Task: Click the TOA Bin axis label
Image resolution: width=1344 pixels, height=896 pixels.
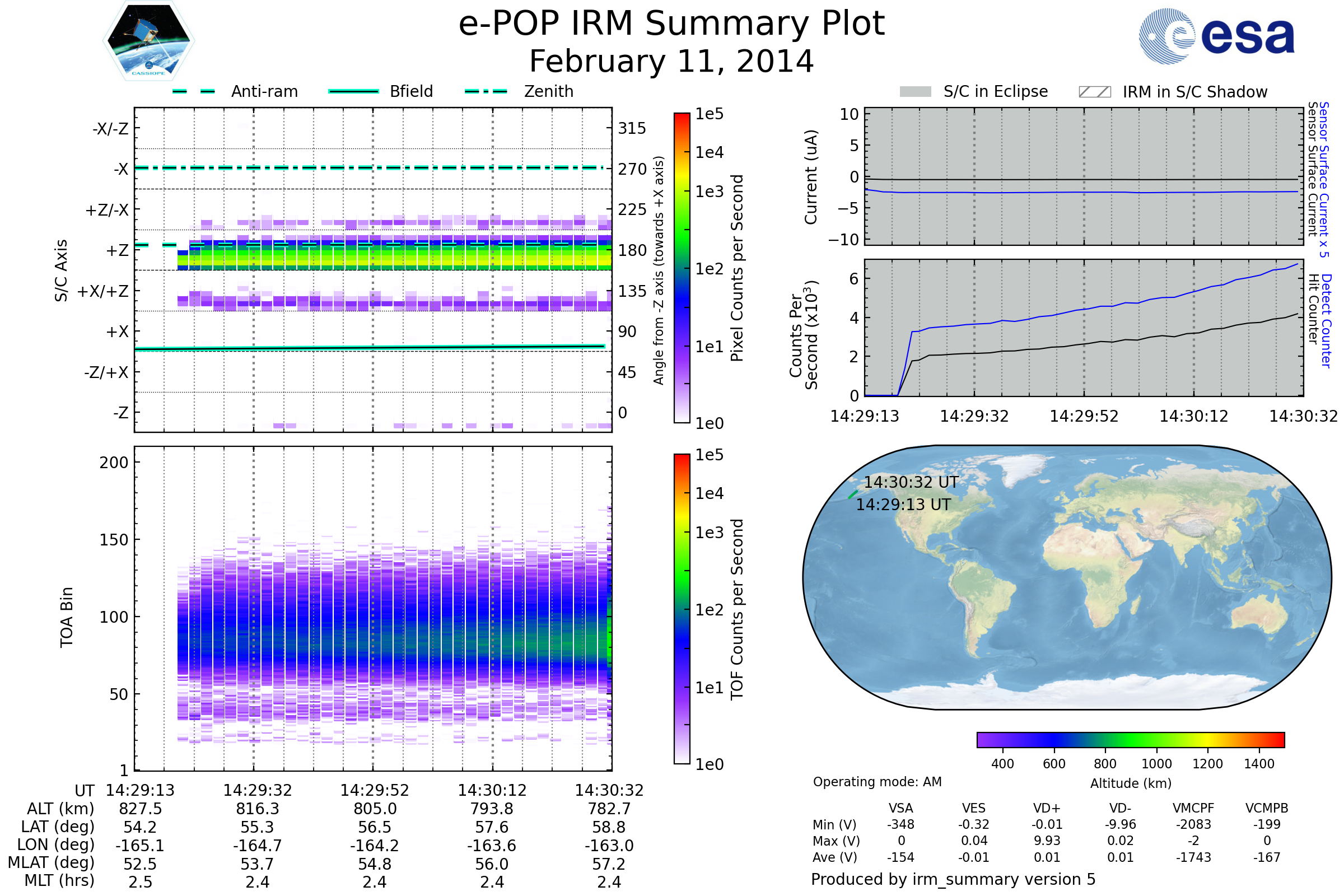Action: tap(66, 617)
